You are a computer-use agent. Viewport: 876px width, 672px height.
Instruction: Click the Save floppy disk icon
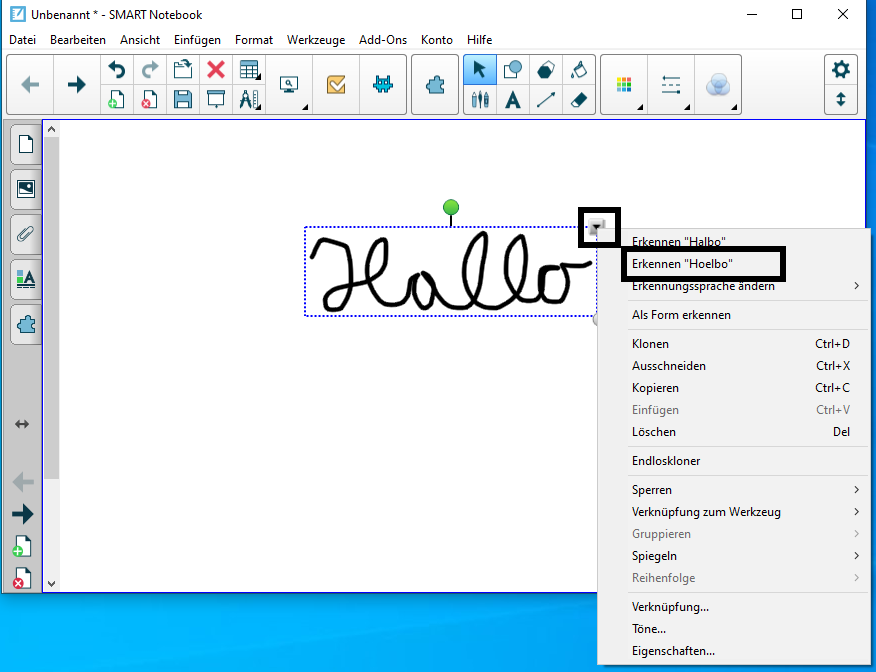[183, 99]
